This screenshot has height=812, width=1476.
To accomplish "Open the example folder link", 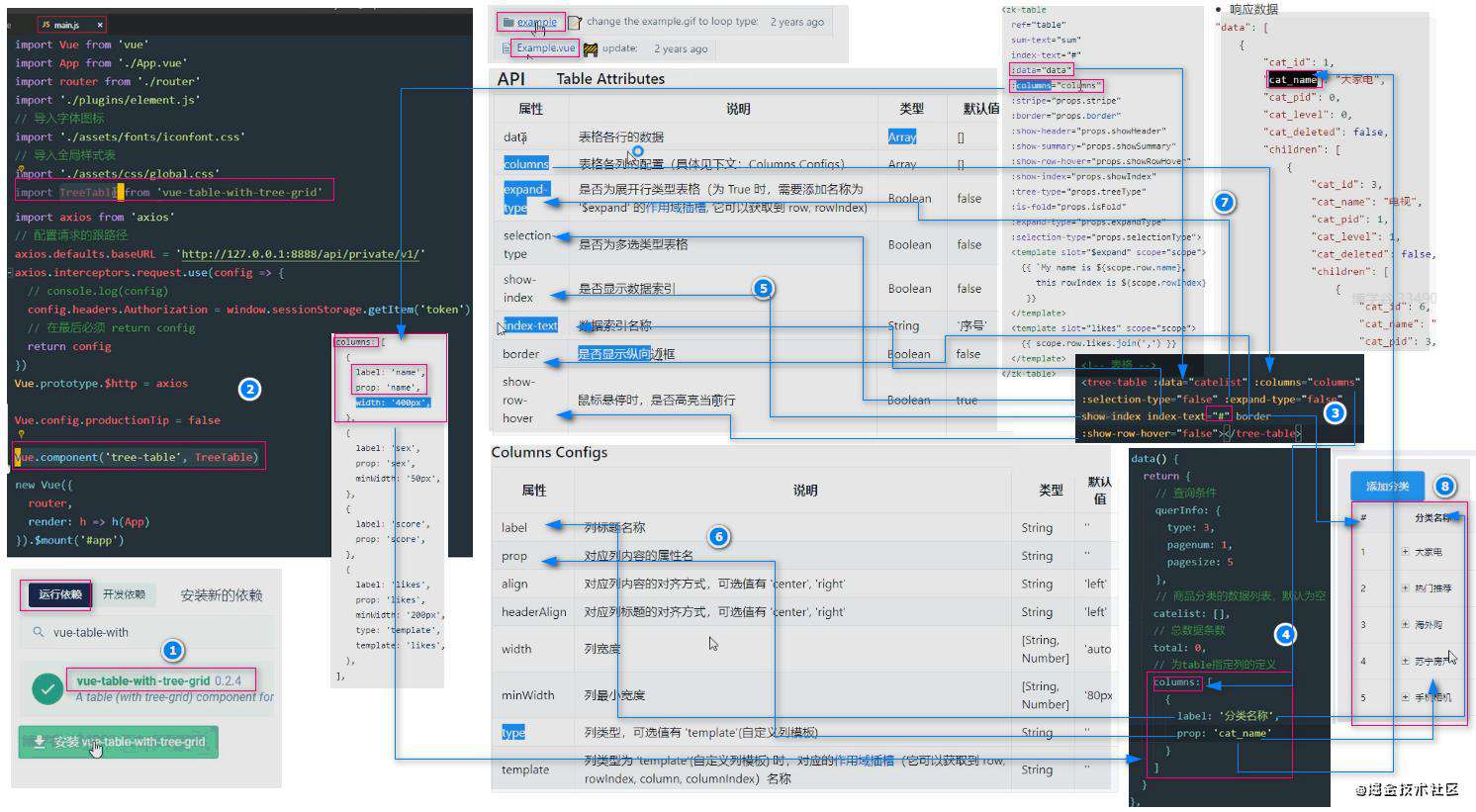I will [x=537, y=22].
